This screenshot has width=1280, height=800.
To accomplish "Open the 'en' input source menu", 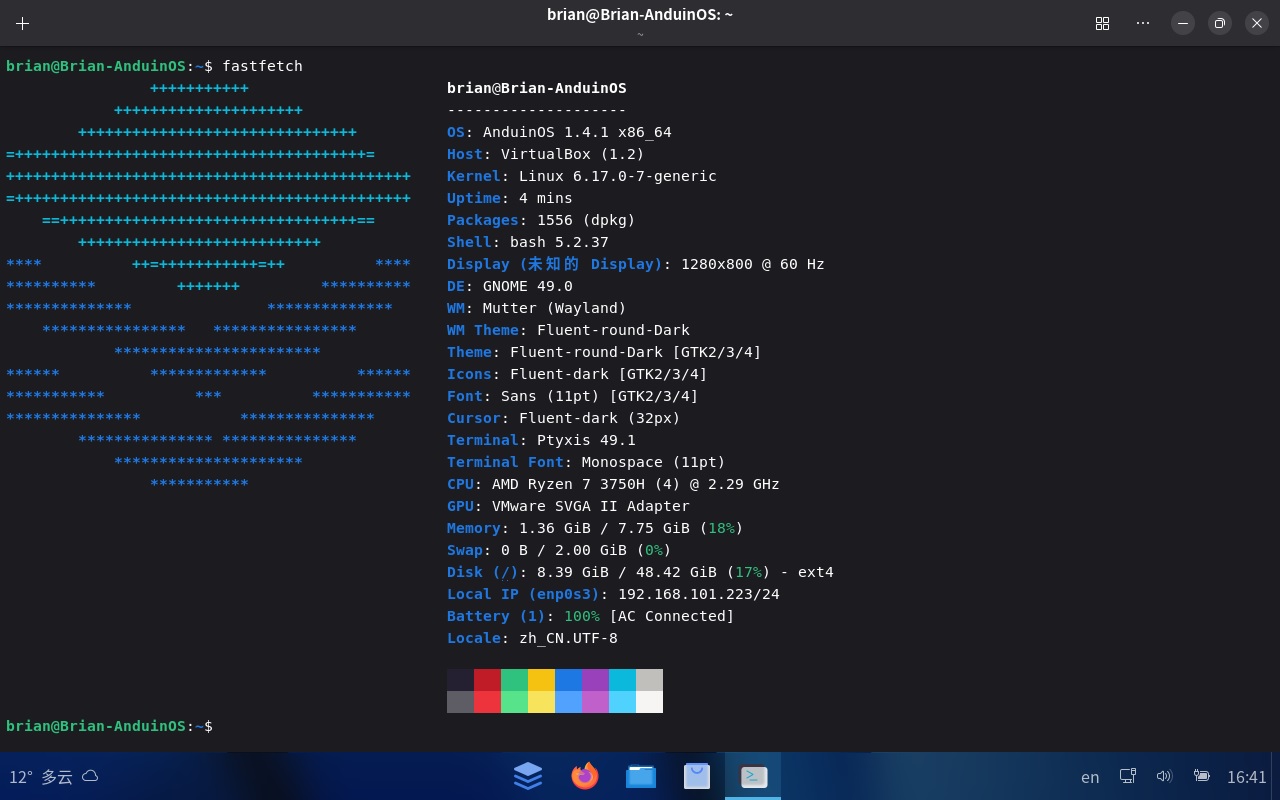I will tap(1090, 777).
